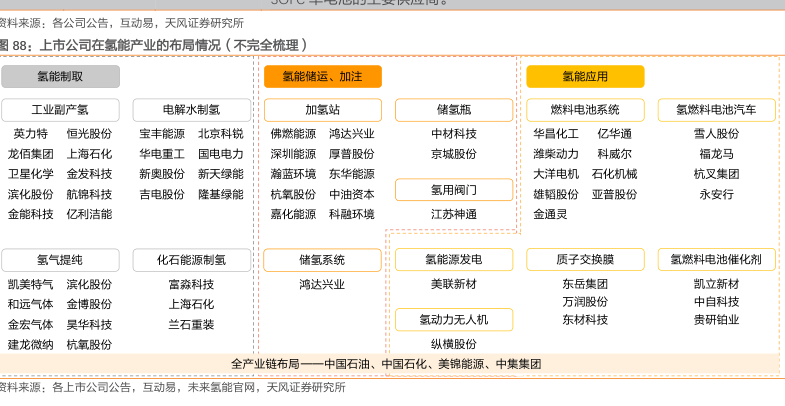Click company name 福龙马
The width and height of the screenshot is (785, 406).
[716, 154]
